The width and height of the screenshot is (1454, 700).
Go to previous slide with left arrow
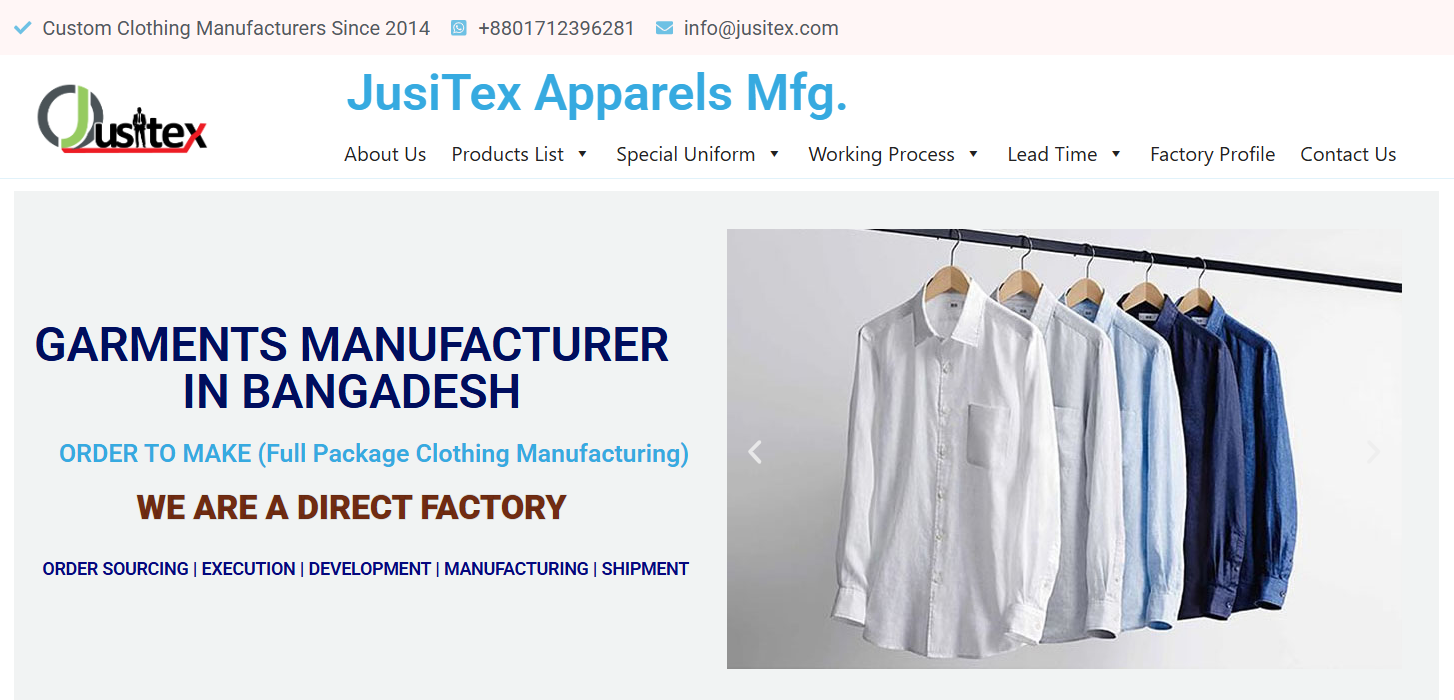click(x=755, y=452)
